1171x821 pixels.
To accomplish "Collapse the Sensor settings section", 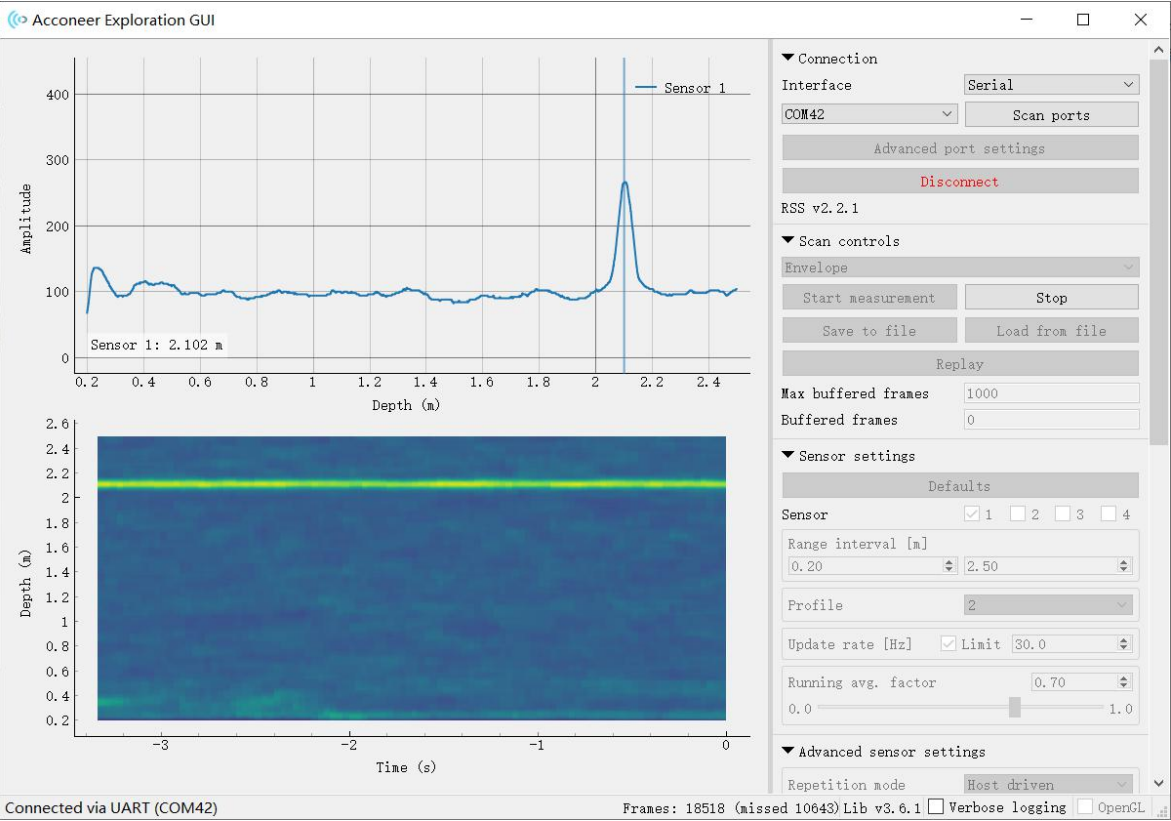I will (x=788, y=455).
